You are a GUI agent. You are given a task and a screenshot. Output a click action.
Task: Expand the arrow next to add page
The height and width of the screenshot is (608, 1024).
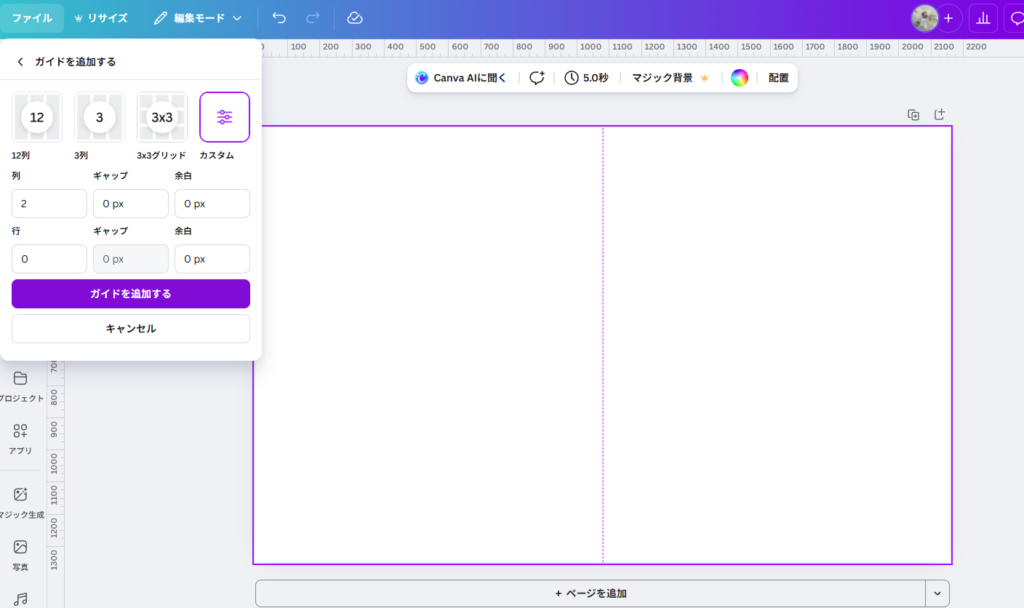pyautogui.click(x=937, y=593)
